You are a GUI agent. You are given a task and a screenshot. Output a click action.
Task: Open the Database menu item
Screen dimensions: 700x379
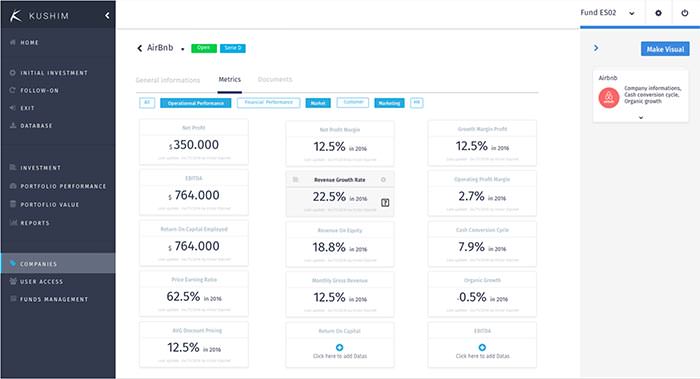tap(36, 126)
